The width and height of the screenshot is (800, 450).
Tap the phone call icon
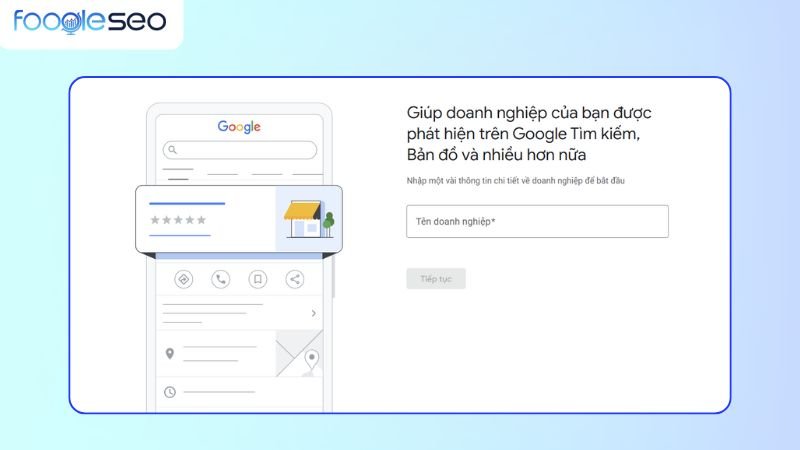(x=220, y=279)
